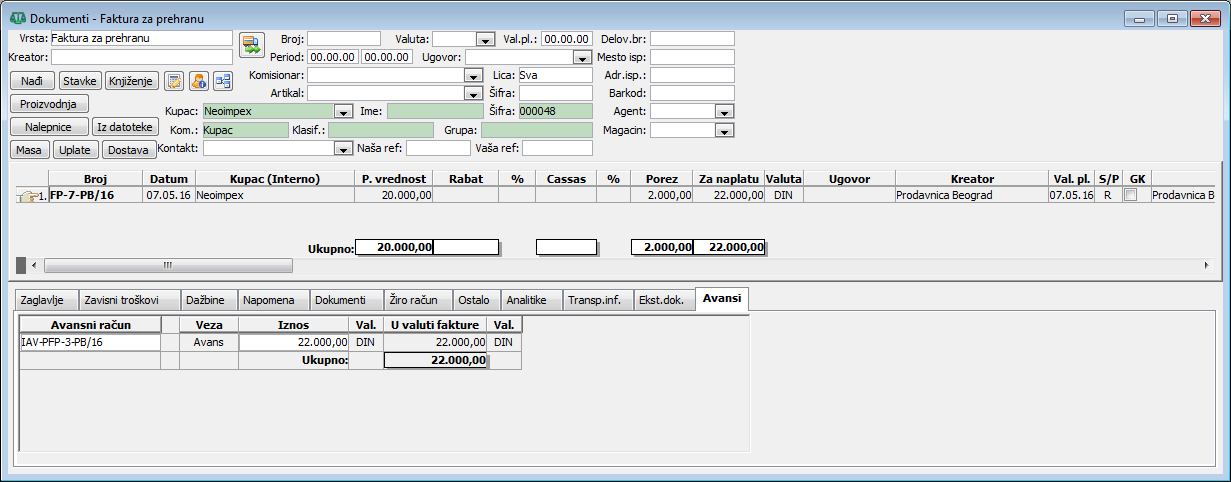Open the Komisionar dropdown list
The width and height of the screenshot is (1231, 482).
(473, 75)
